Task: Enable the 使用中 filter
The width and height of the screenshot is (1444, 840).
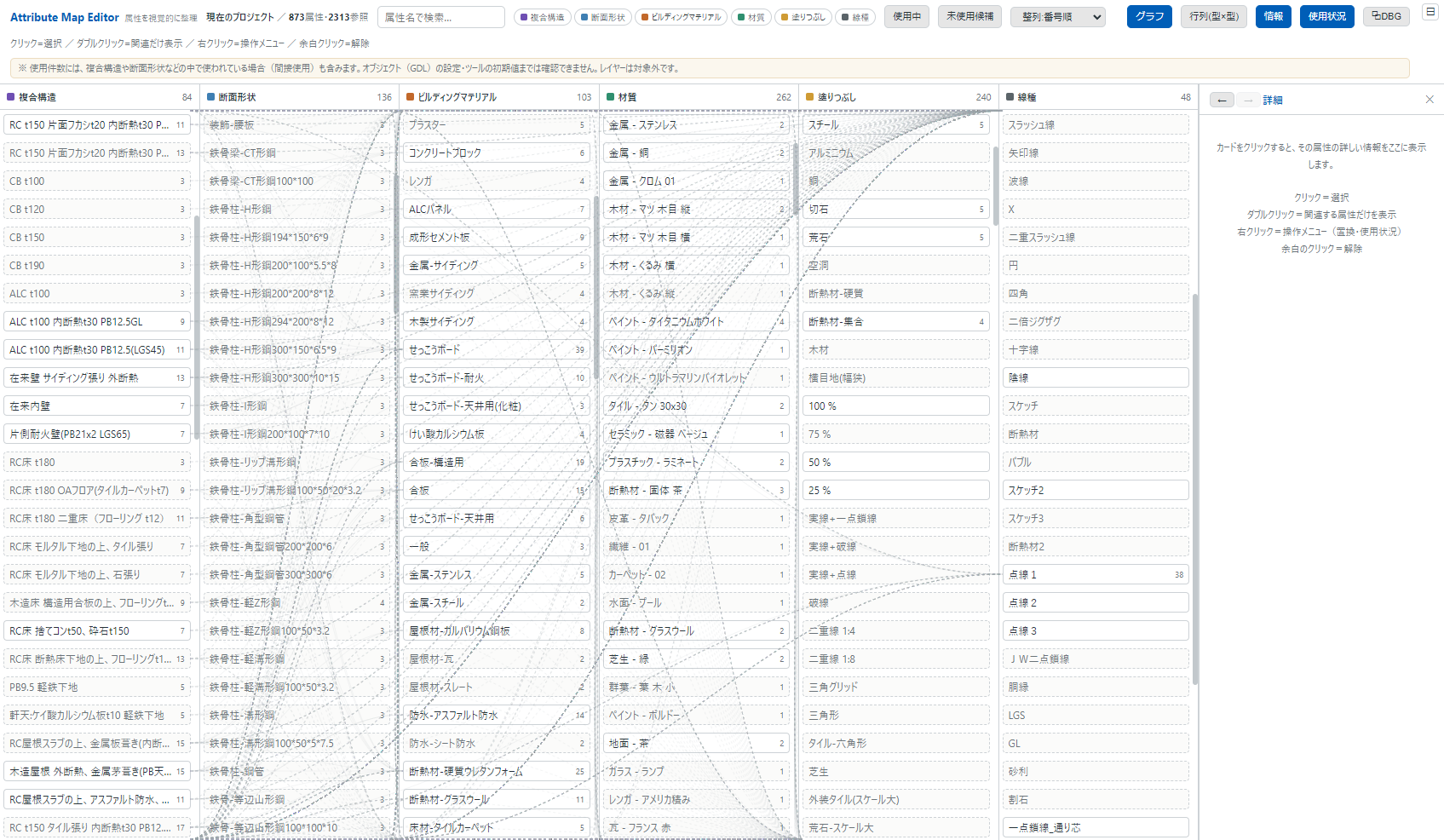Action: 907,16
